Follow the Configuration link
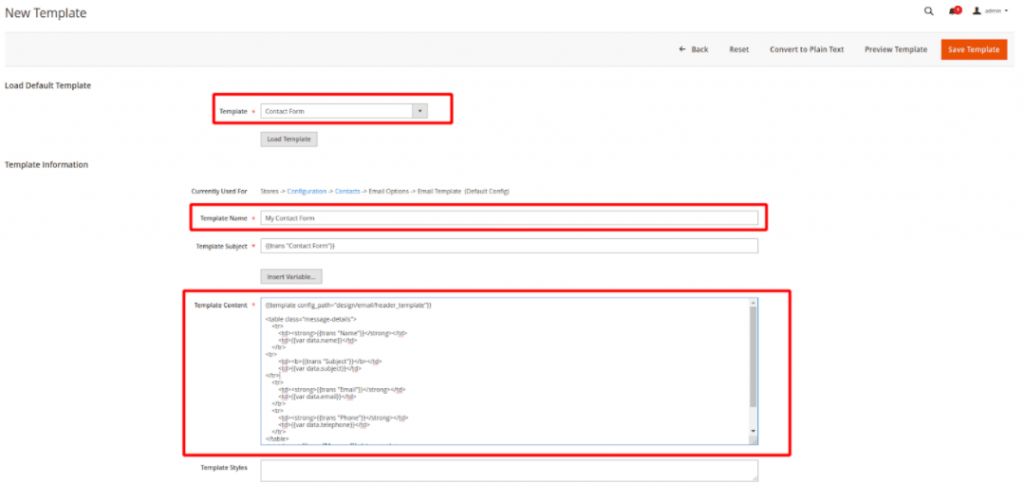1024x502 pixels. pyautogui.click(x=309, y=190)
